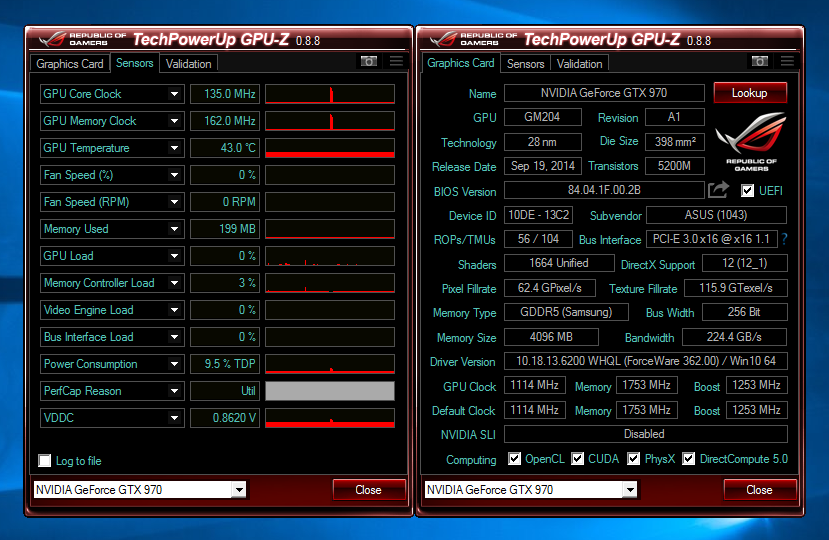The width and height of the screenshot is (829, 540).
Task: Open the VDDC sensor dropdown
Action: pyautogui.click(x=174, y=418)
